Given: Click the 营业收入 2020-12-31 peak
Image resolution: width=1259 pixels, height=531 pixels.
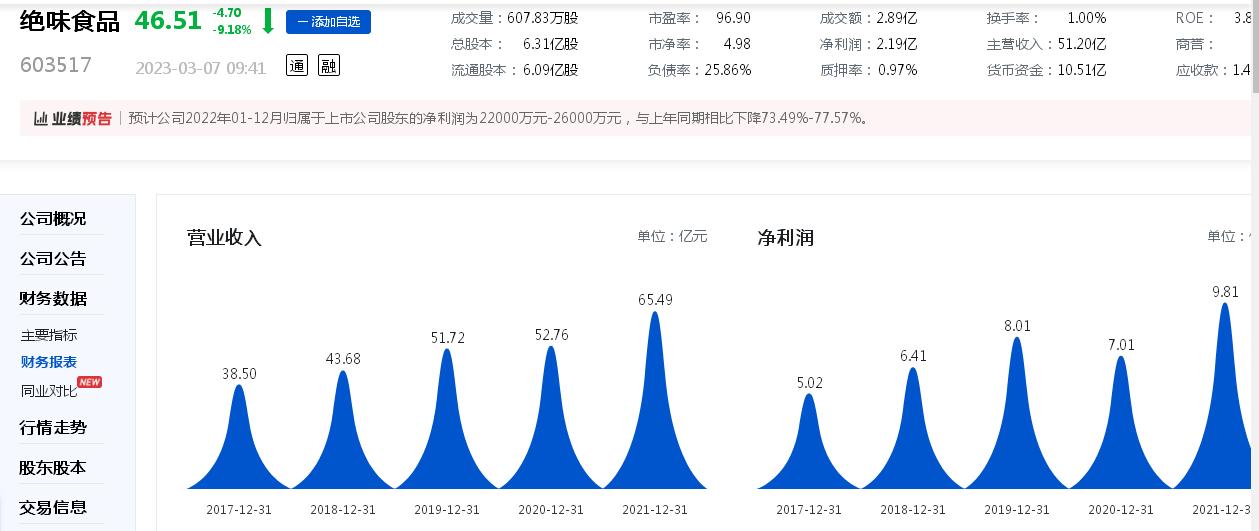Looking at the screenshot, I should (551, 418).
